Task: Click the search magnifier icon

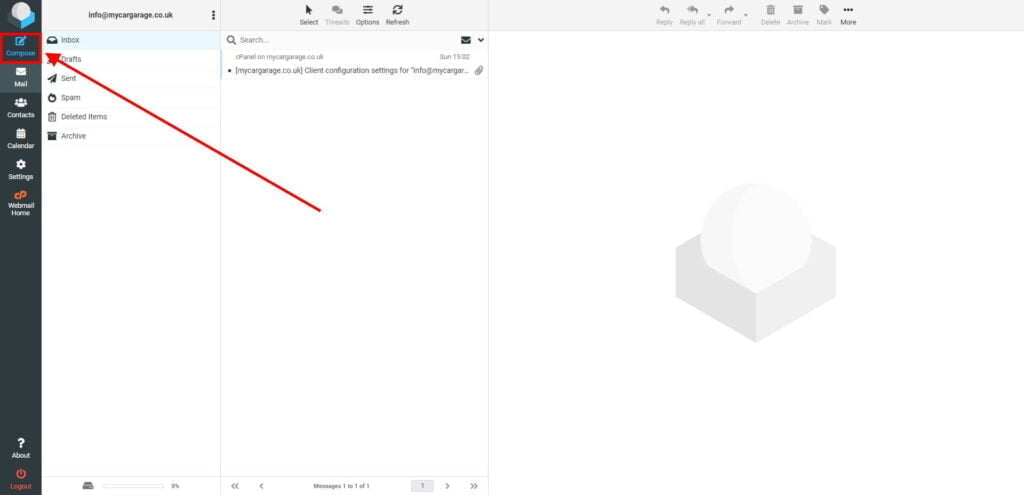Action: tap(231, 40)
